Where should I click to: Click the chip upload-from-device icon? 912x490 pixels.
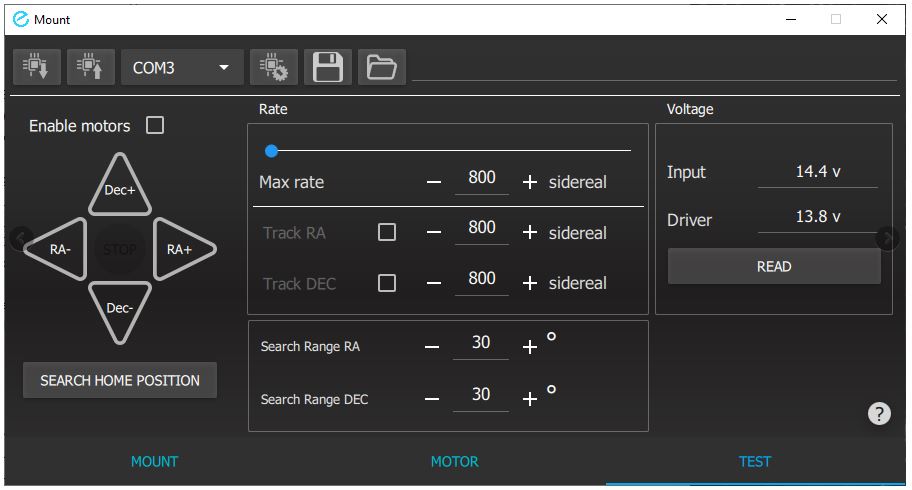(x=91, y=67)
